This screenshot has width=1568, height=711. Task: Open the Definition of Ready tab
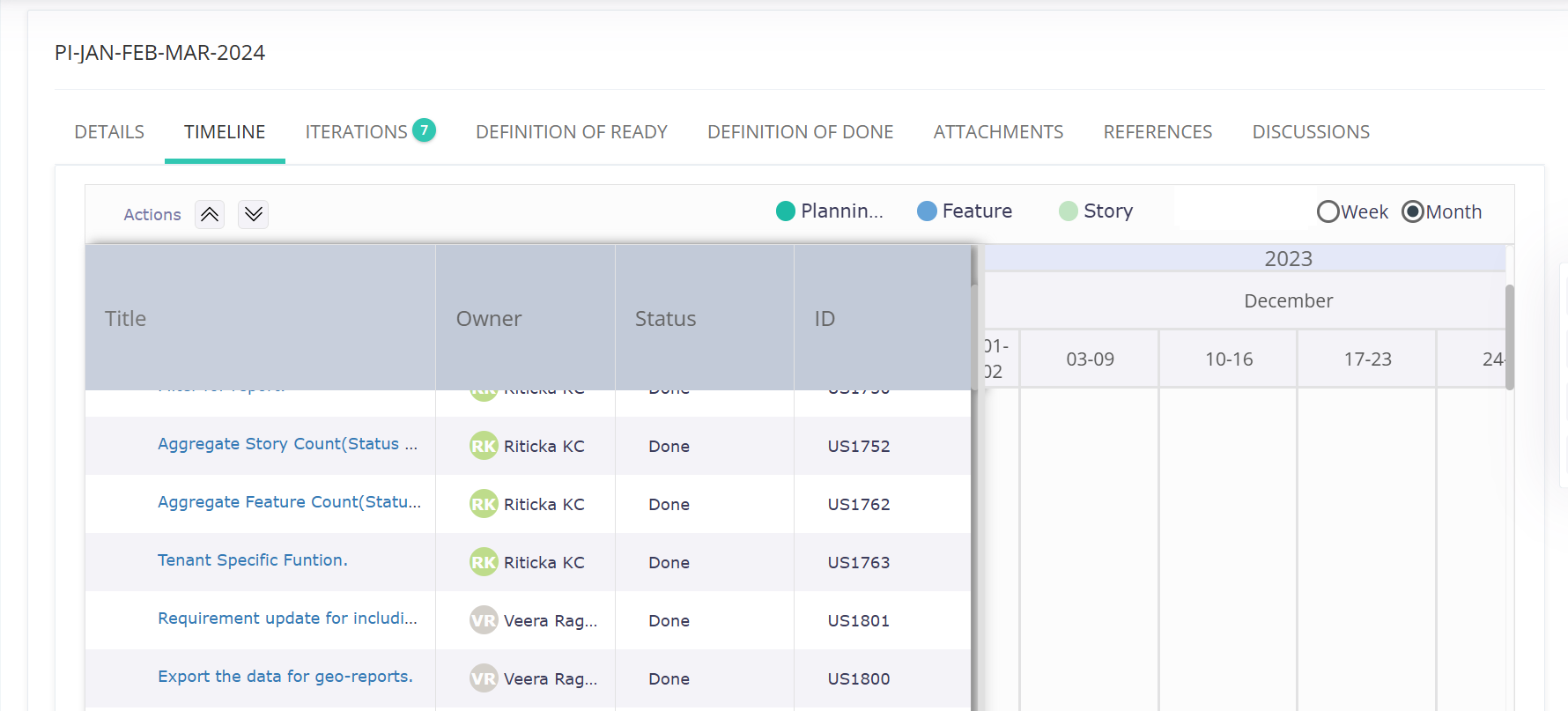571,132
